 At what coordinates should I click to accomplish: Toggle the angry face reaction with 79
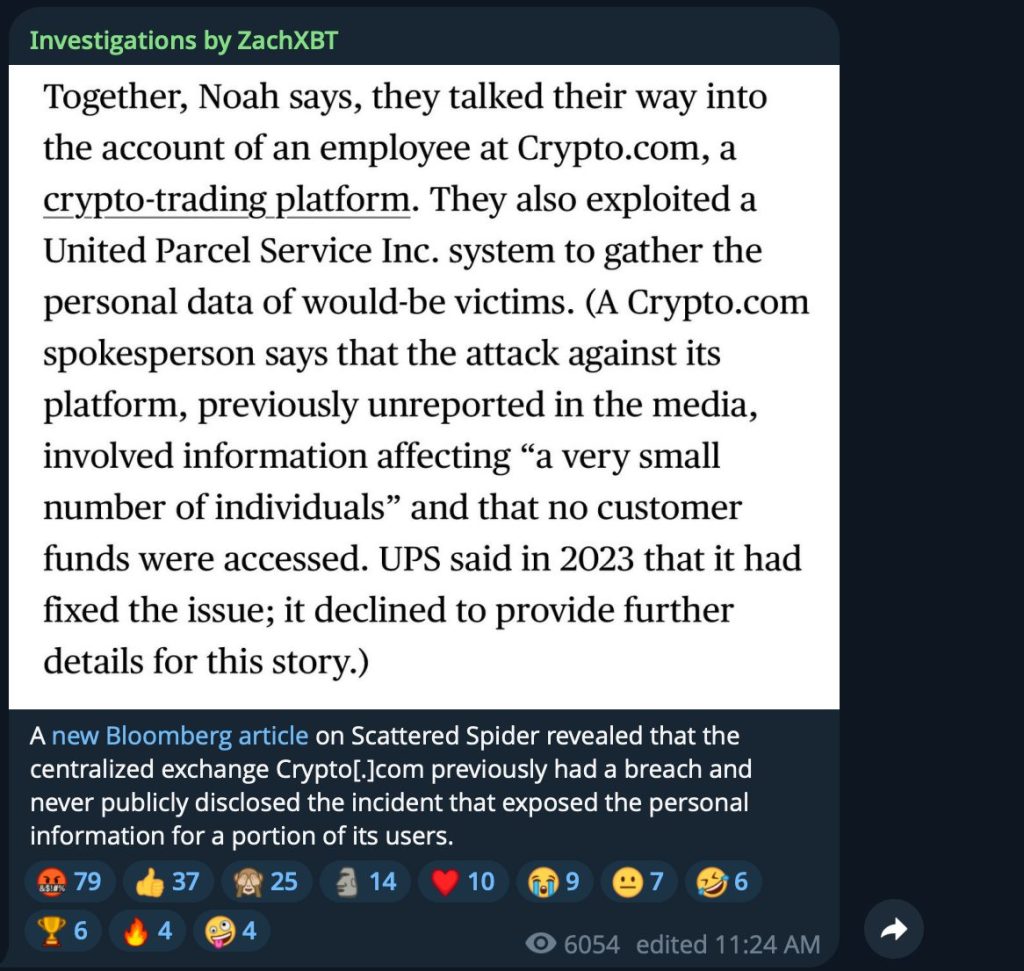click(x=69, y=881)
